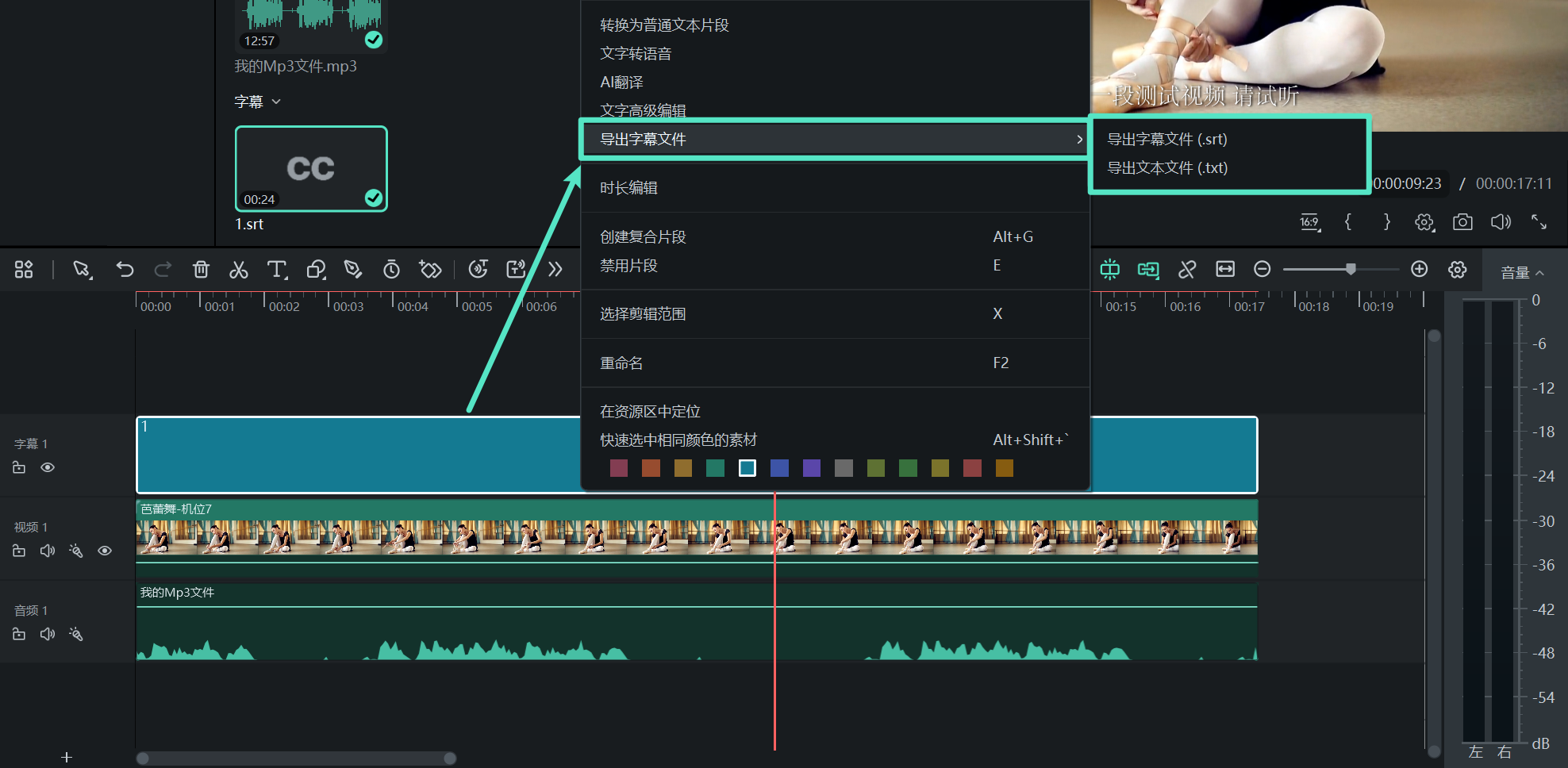Add text with the T tool
The width and height of the screenshot is (1568, 768).
[277, 270]
